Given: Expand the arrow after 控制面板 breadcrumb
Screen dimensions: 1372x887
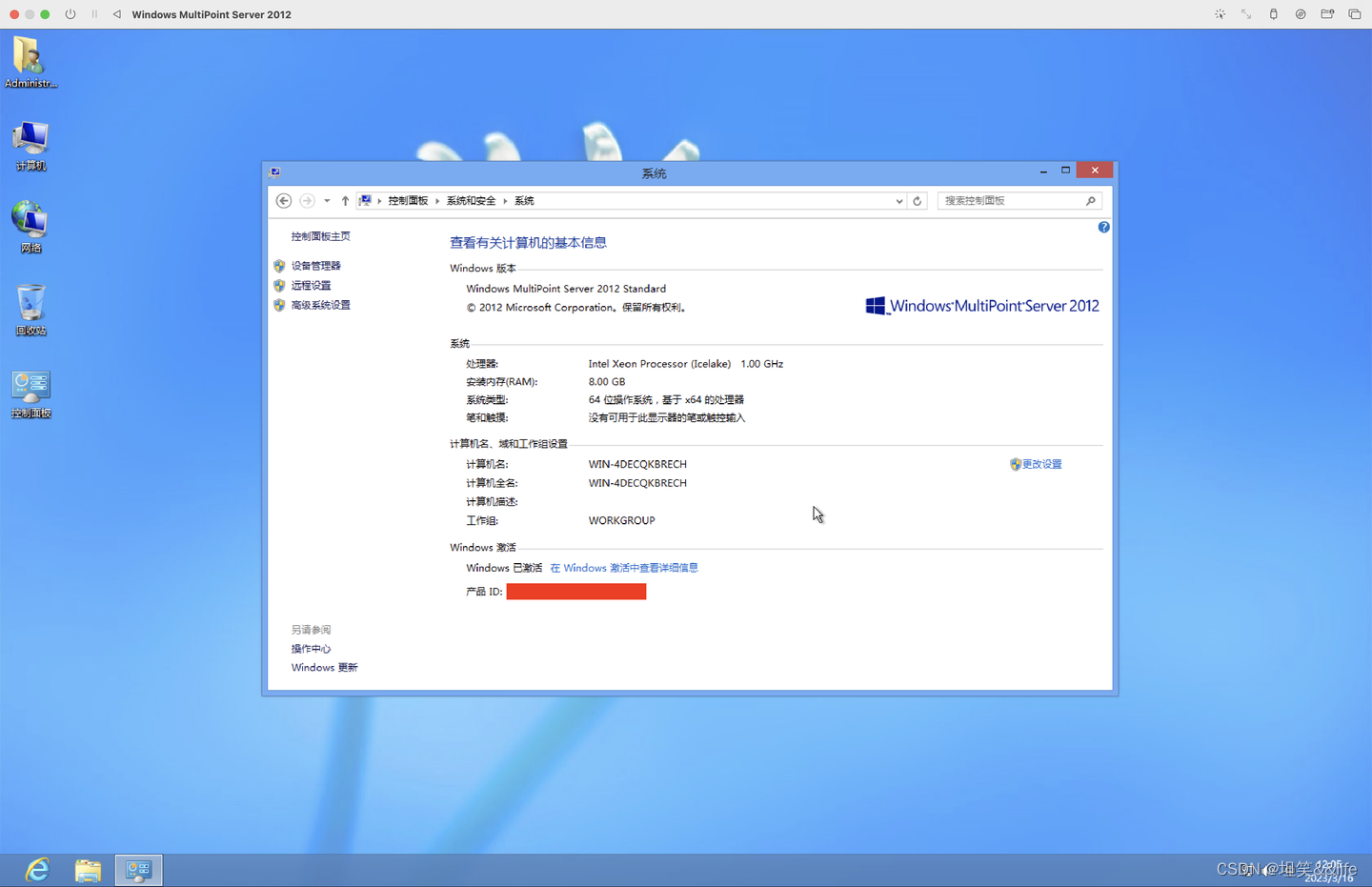Looking at the screenshot, I should tap(437, 201).
